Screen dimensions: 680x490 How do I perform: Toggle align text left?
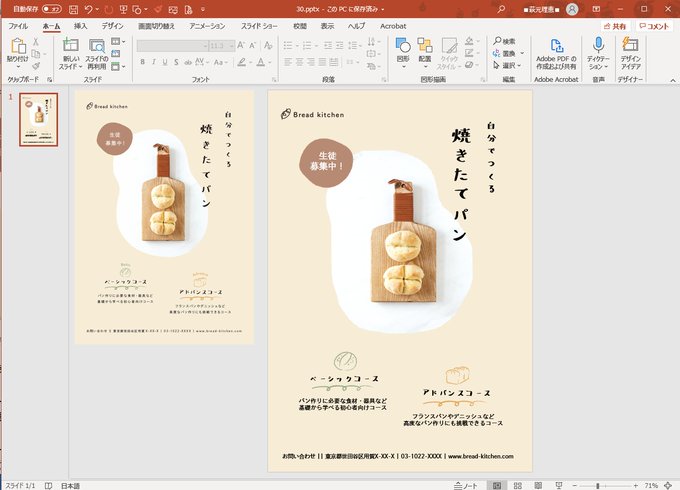coord(288,62)
